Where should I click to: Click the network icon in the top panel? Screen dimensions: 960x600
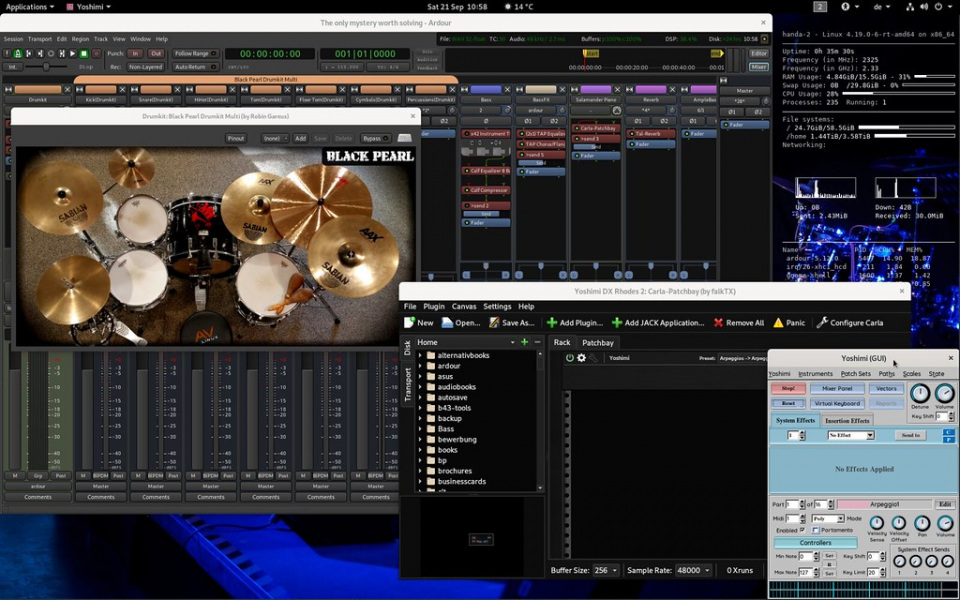click(910, 7)
